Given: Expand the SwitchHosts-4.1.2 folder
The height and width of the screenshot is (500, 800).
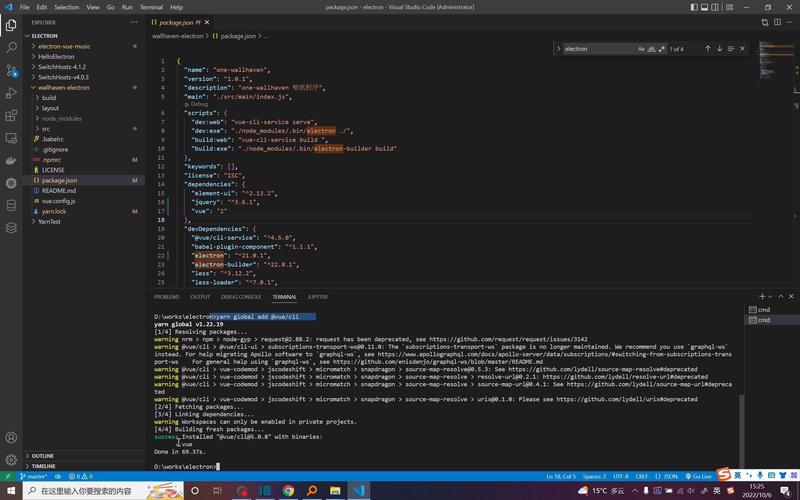Looking at the screenshot, I should [x=62, y=67].
